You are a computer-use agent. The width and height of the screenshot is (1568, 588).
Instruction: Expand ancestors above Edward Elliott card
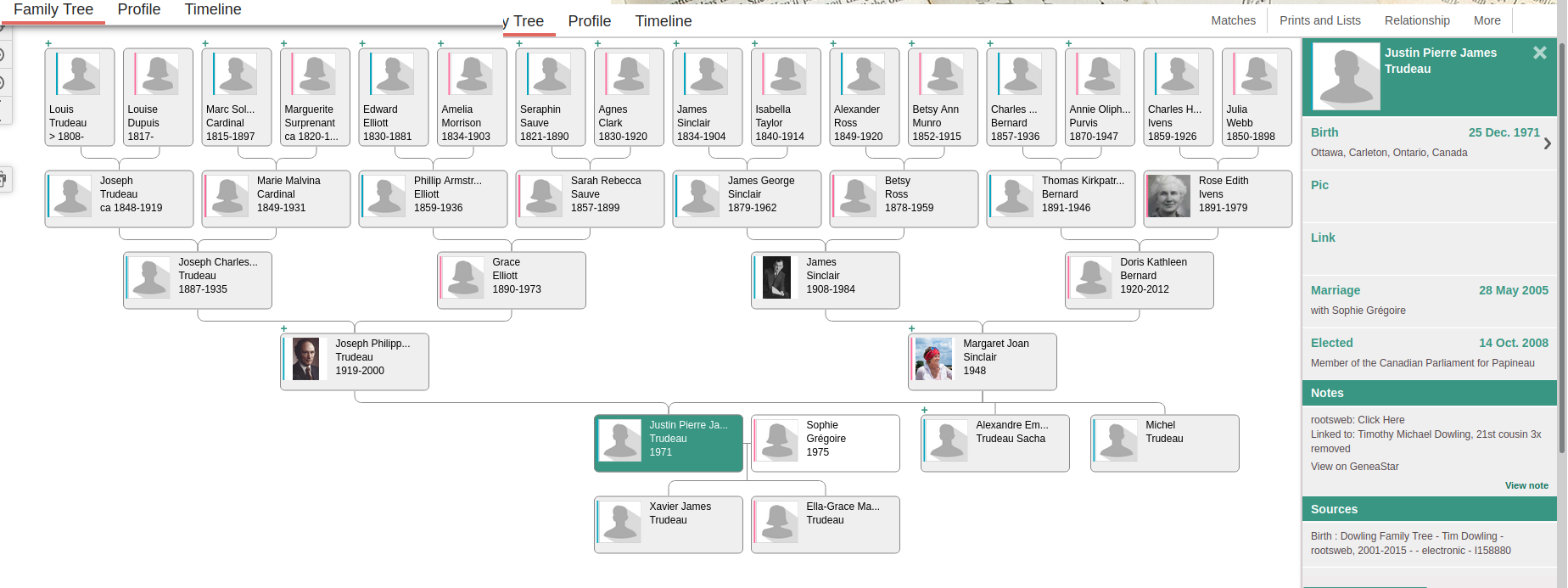point(362,43)
